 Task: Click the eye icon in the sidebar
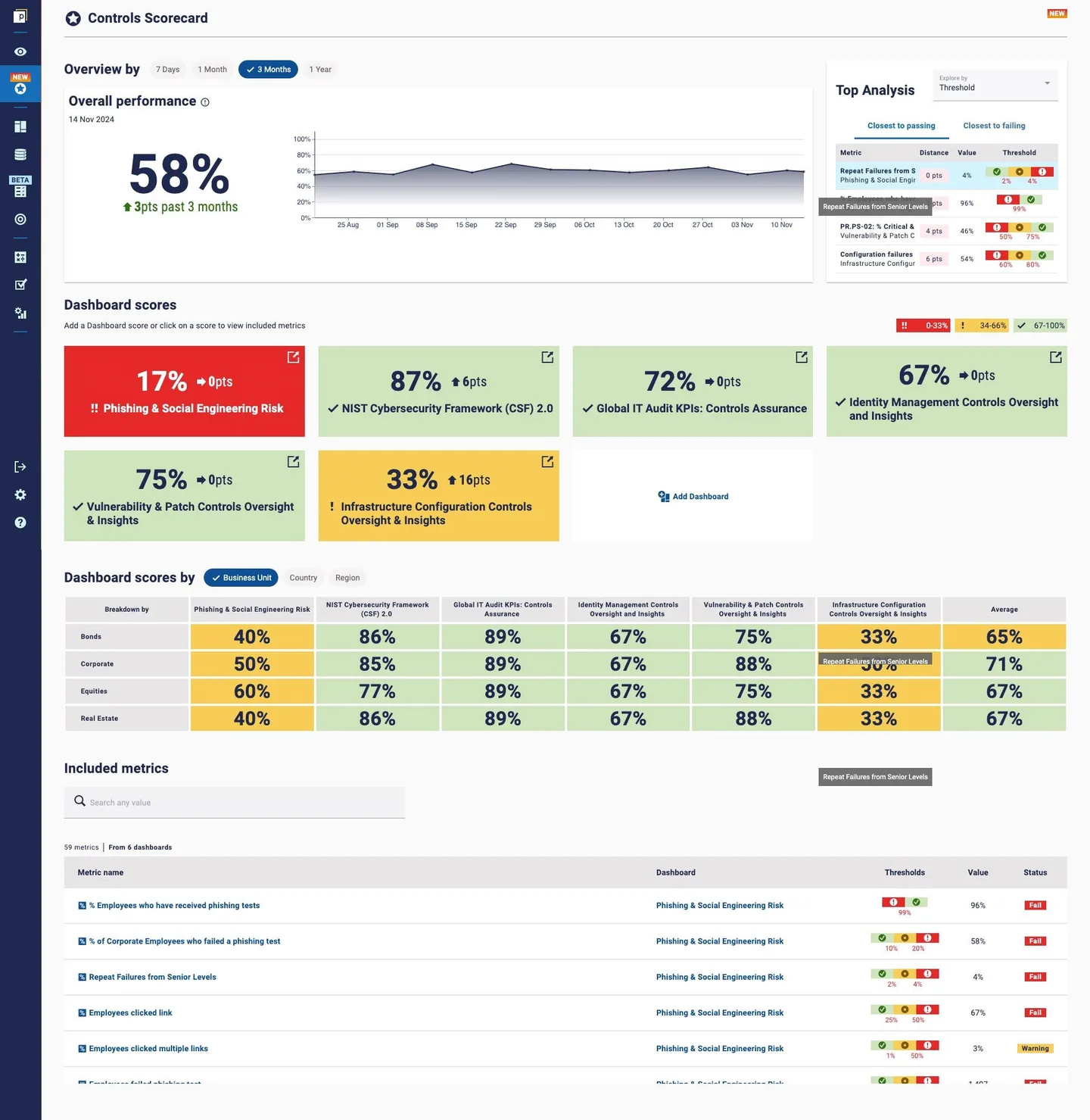click(20, 51)
